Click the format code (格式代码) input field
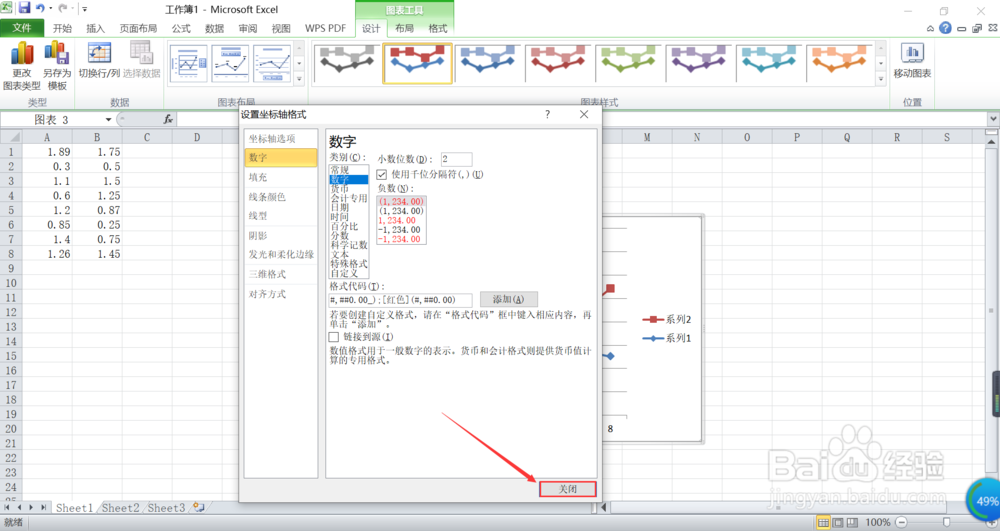The image size is (1000, 531). coord(401,300)
